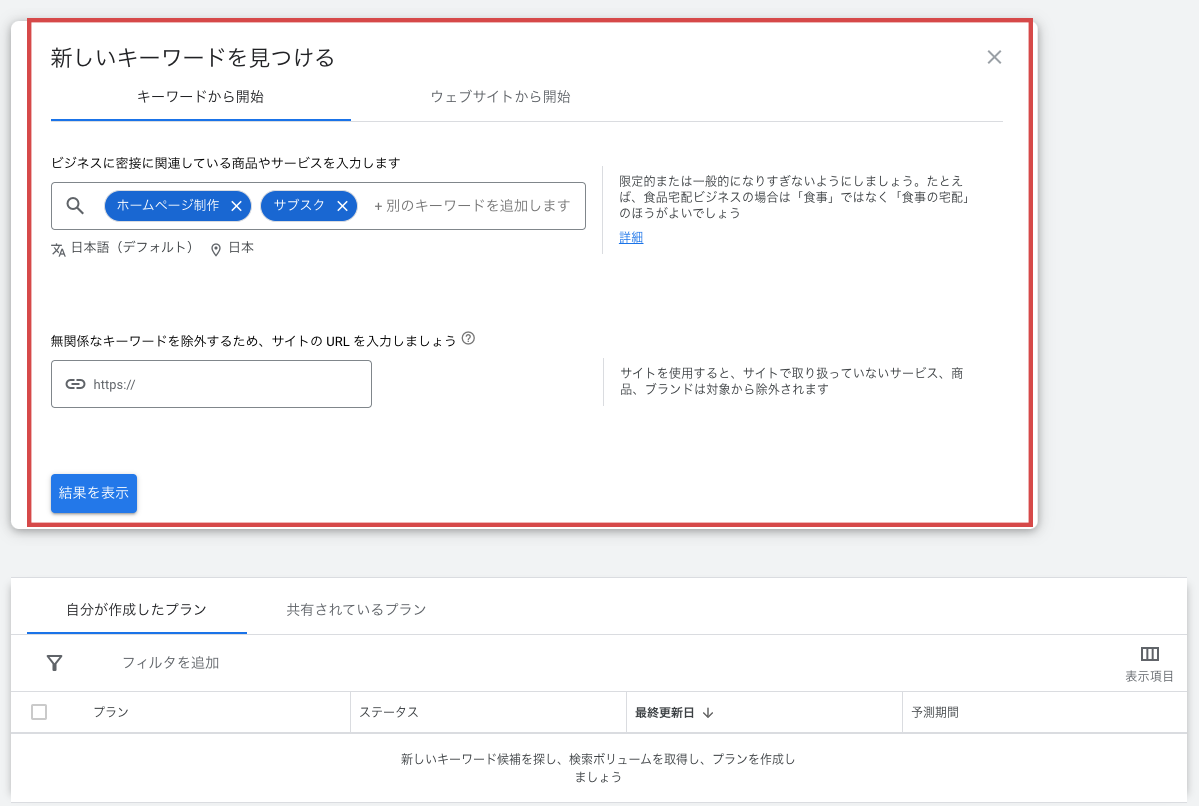Click the filter funnel icon

(55, 663)
